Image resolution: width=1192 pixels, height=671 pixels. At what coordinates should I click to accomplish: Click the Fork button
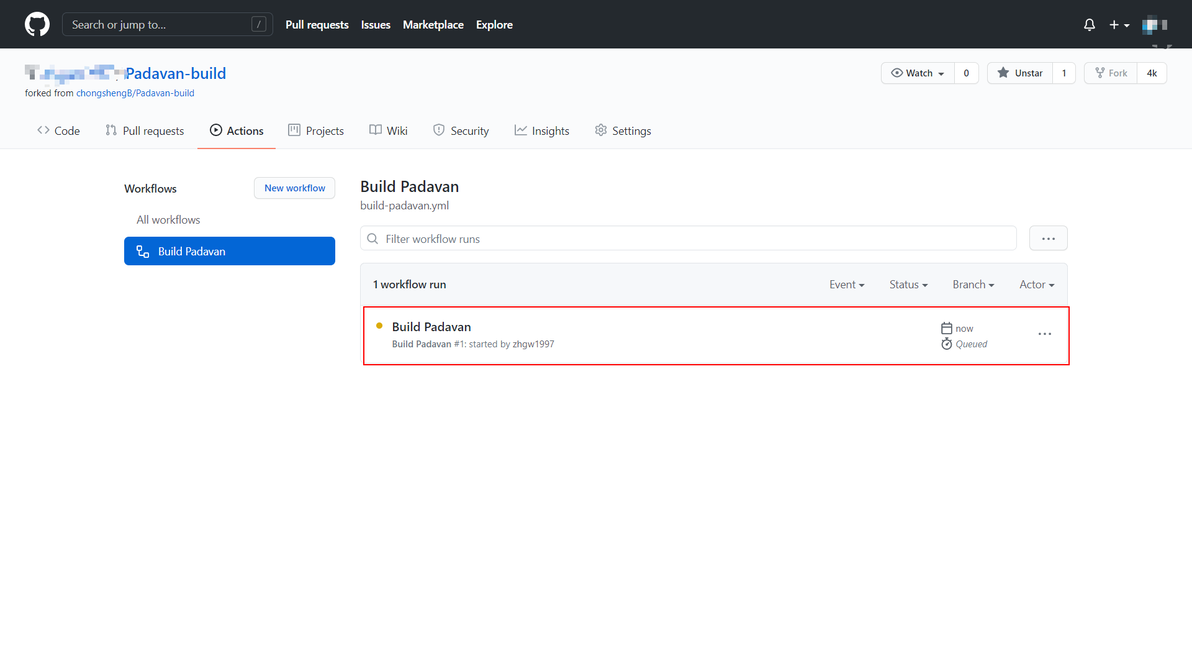click(1110, 73)
